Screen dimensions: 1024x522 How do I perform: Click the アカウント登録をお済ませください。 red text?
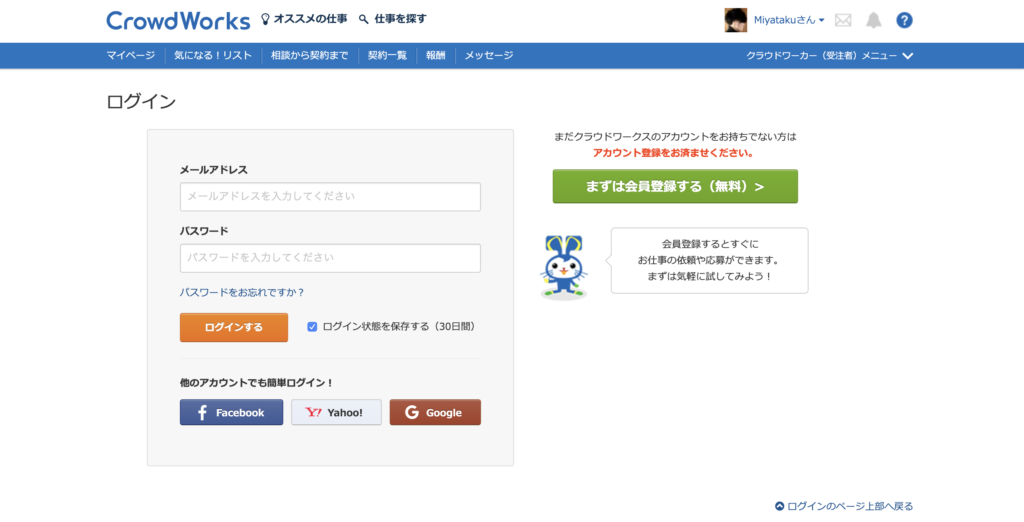tap(674, 153)
